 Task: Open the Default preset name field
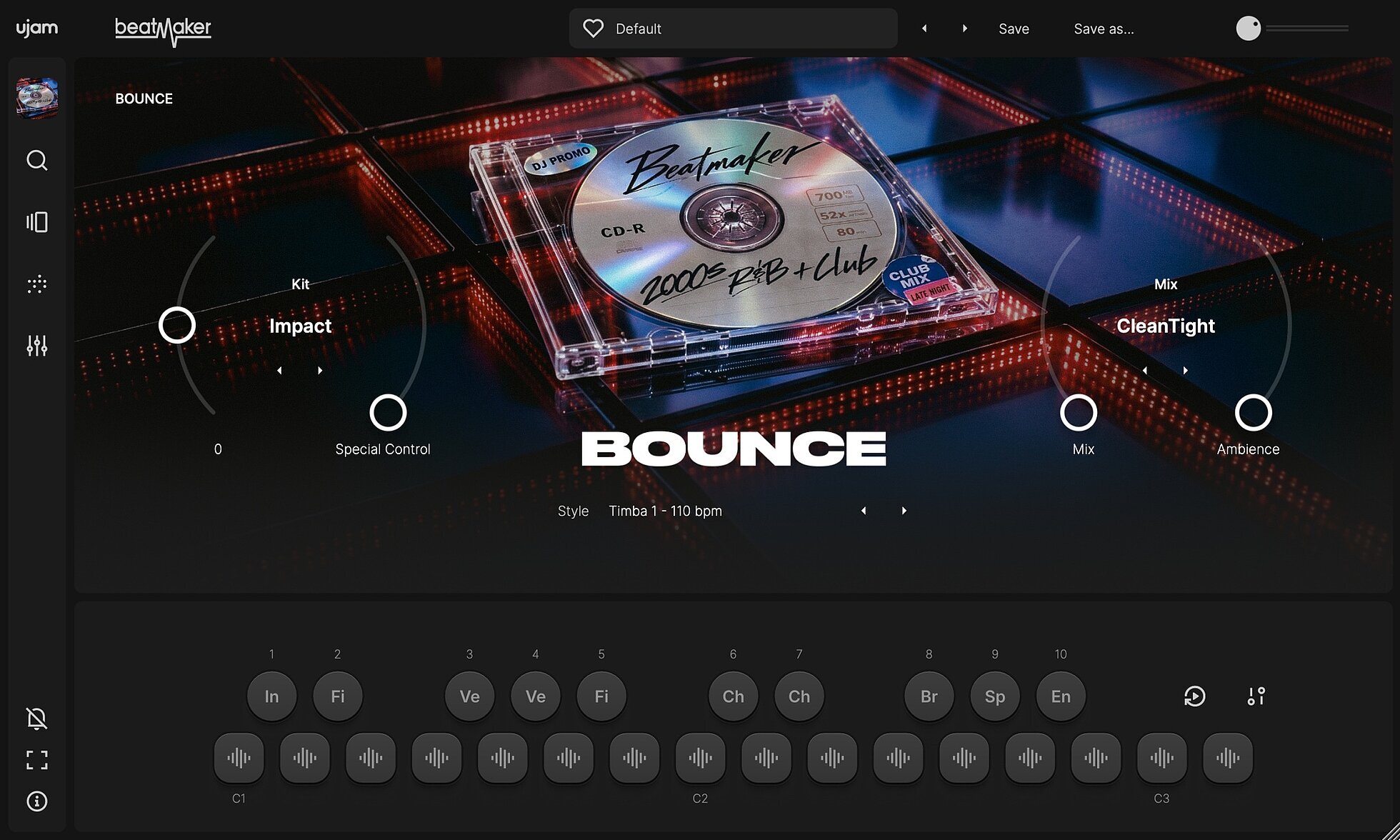click(733, 29)
